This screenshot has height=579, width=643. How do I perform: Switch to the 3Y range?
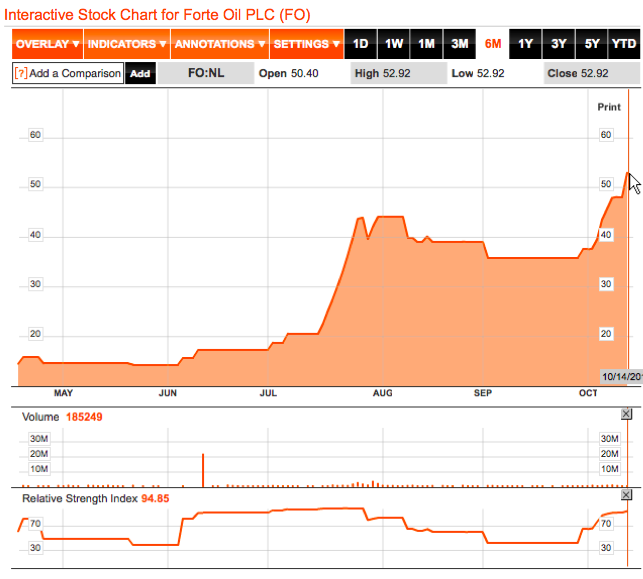[x=559, y=44]
